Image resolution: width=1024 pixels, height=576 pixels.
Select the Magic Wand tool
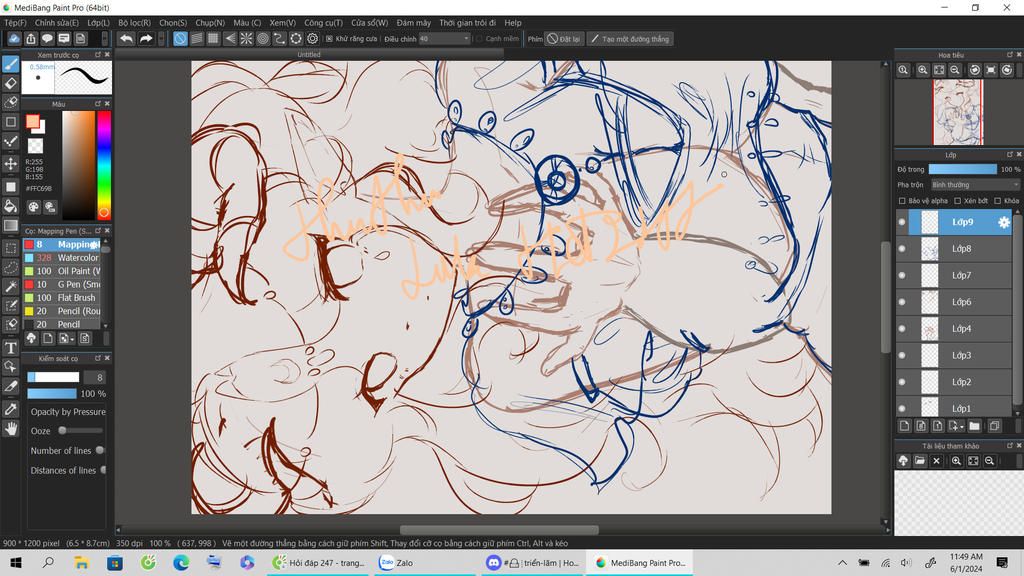(x=10, y=287)
